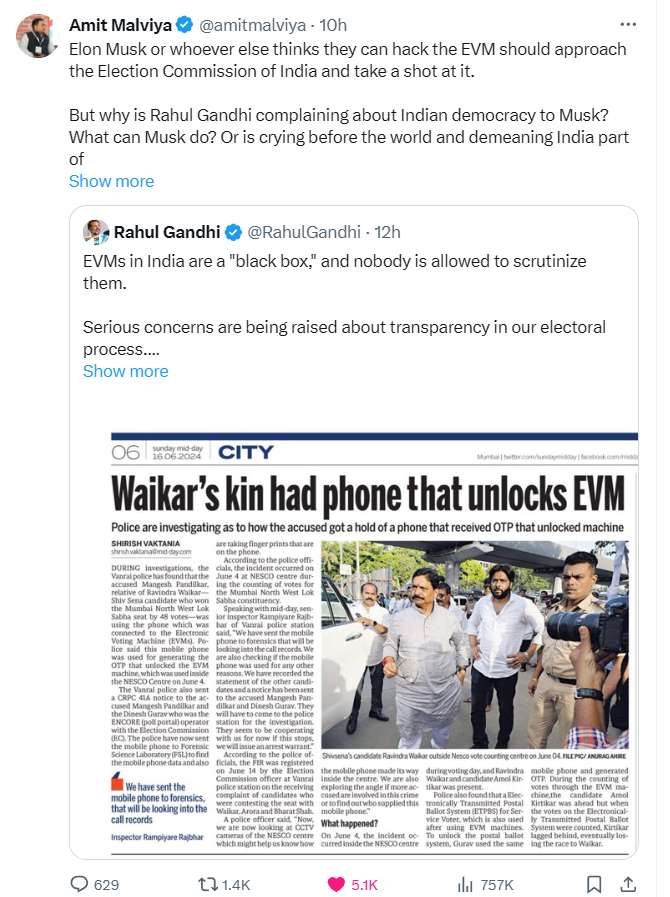Expand Amit Malviya's post with Show more
The width and height of the screenshot is (670, 897).
point(112,181)
